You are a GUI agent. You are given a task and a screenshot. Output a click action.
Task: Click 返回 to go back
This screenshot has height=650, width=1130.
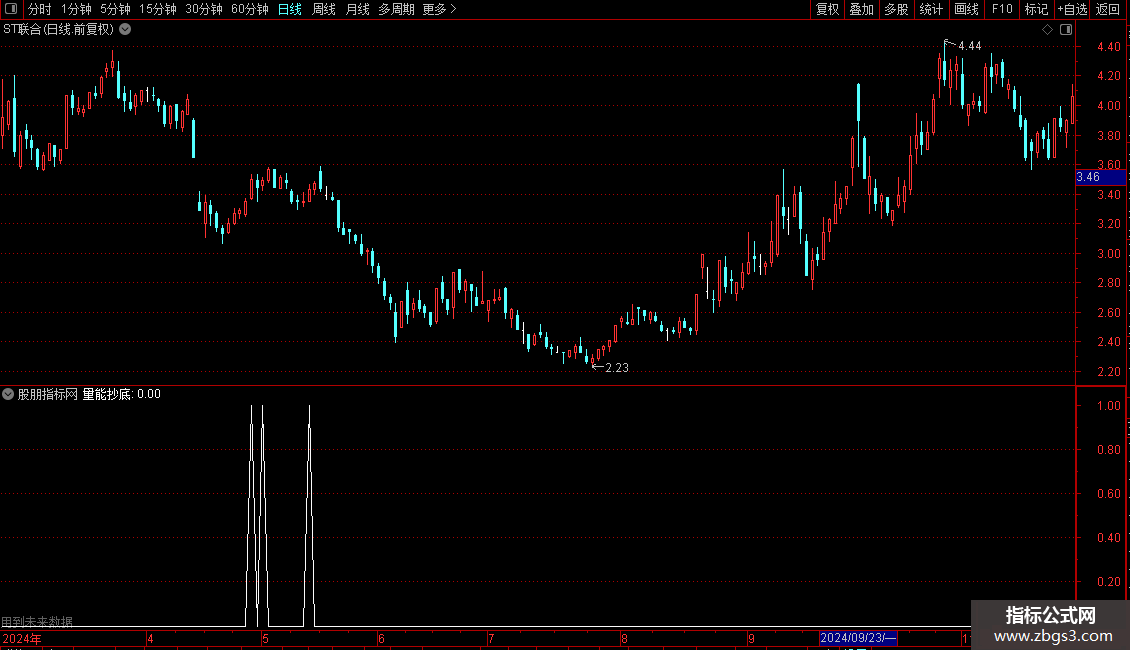1108,9
